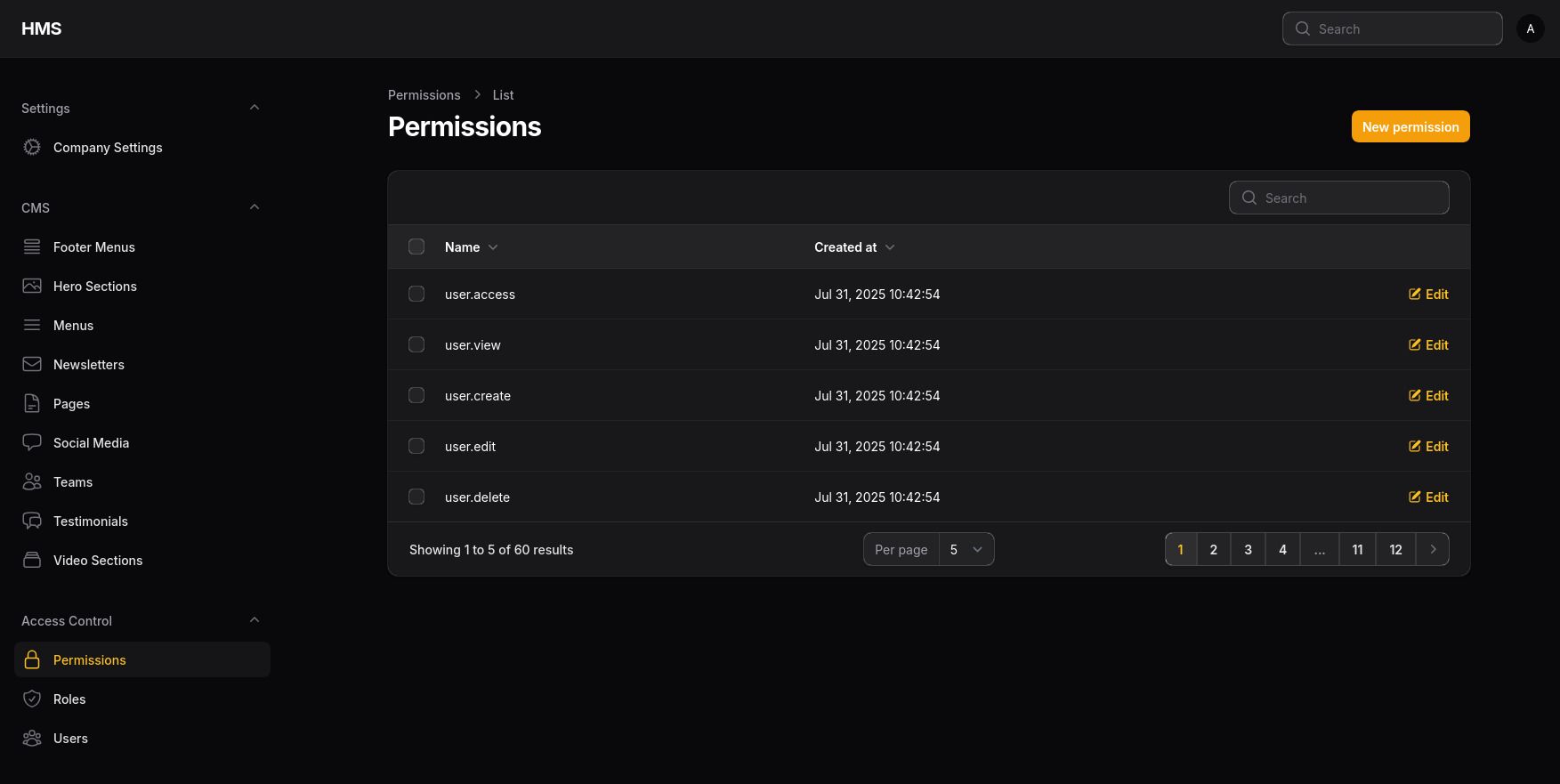1560x784 pixels.
Task: Mark the user.delete row checkbox
Action: click(x=416, y=497)
